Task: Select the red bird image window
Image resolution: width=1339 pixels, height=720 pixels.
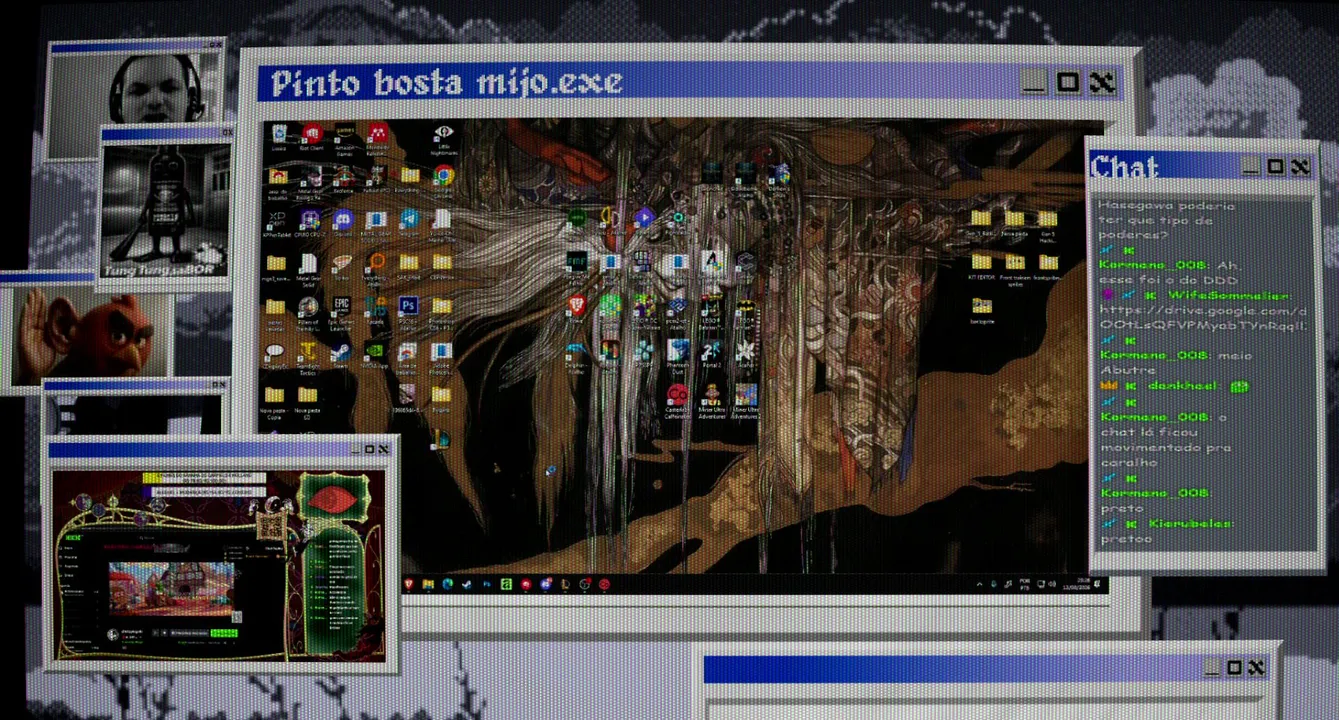Action: click(87, 332)
